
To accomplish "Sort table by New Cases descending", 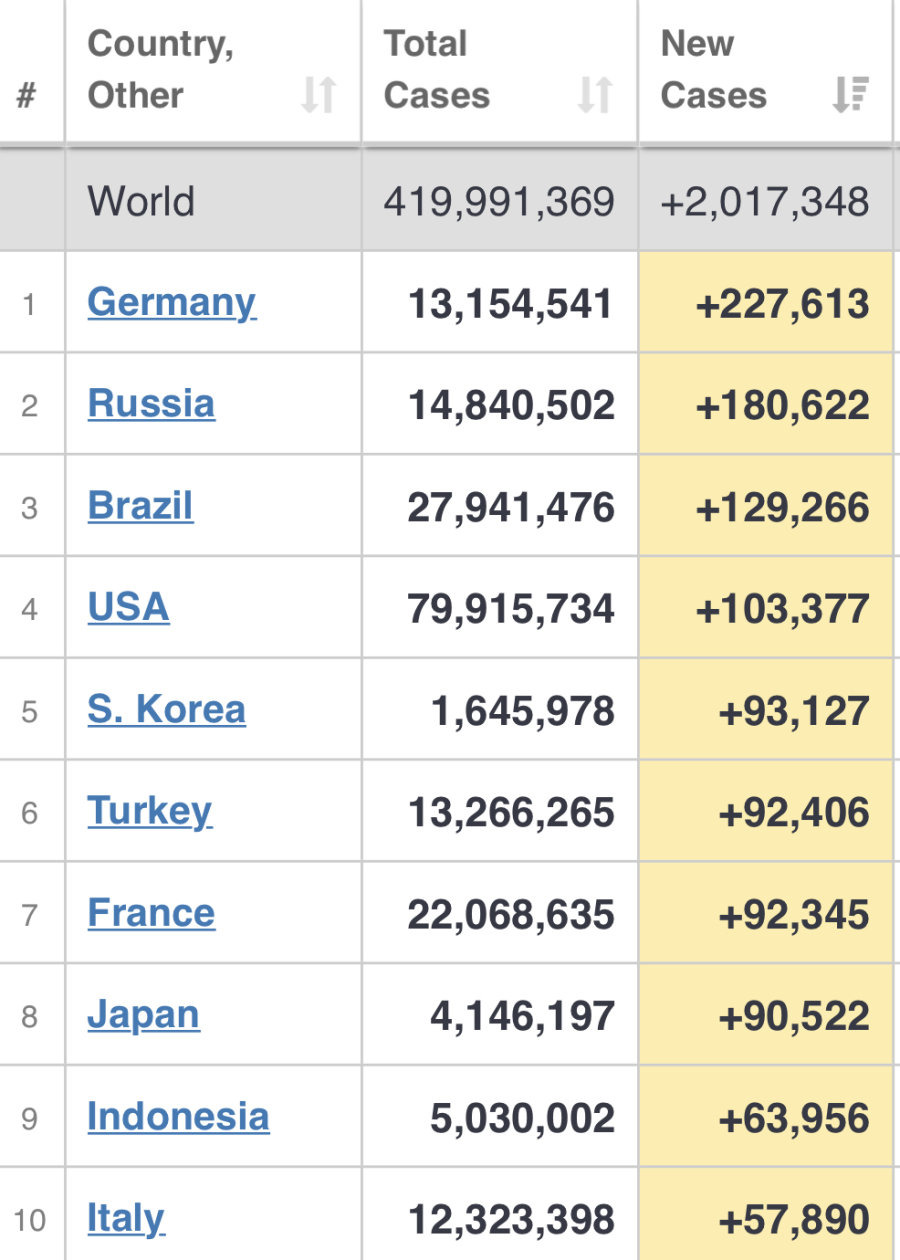I will pos(851,95).
